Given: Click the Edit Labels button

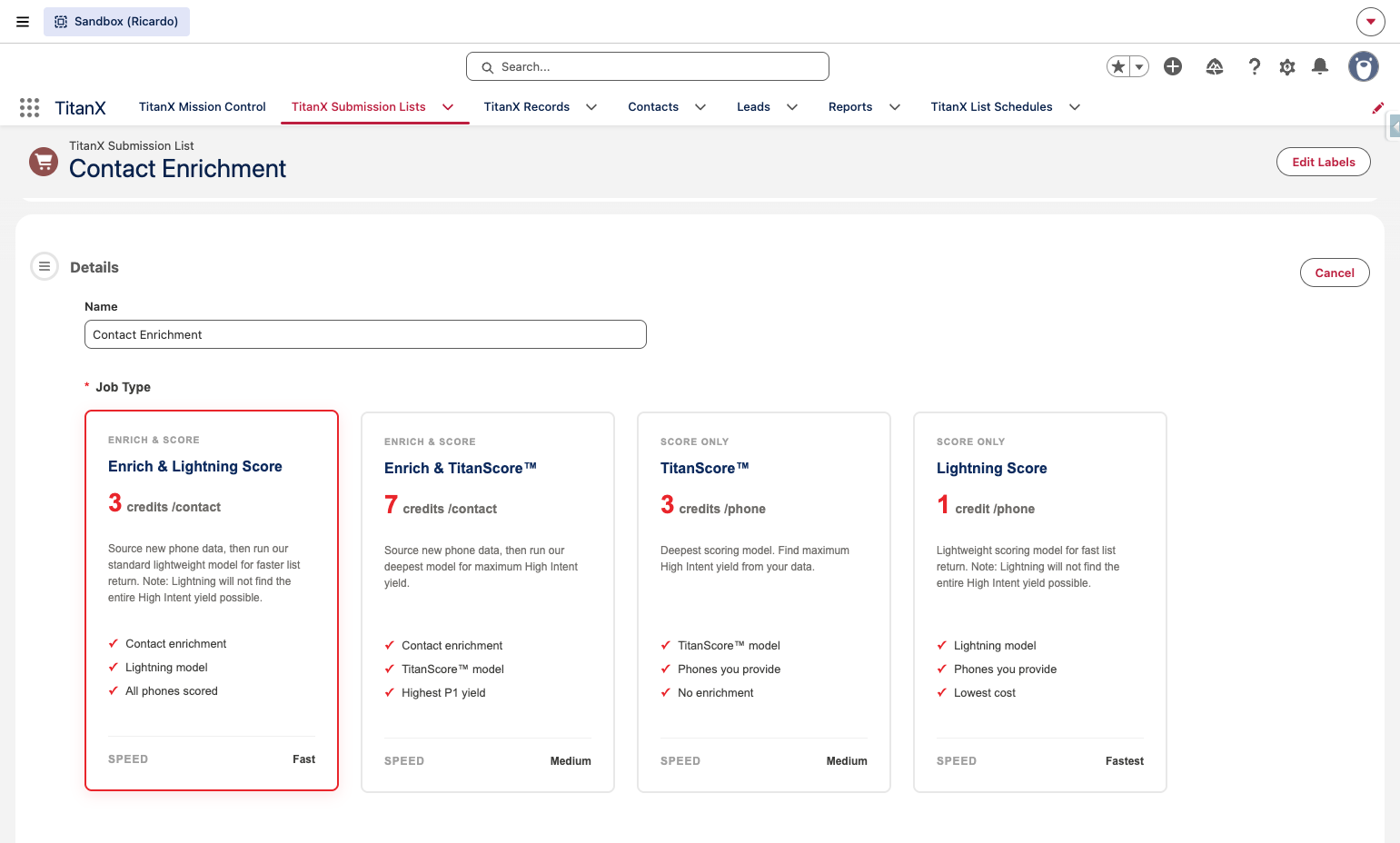Looking at the screenshot, I should 1324,162.
